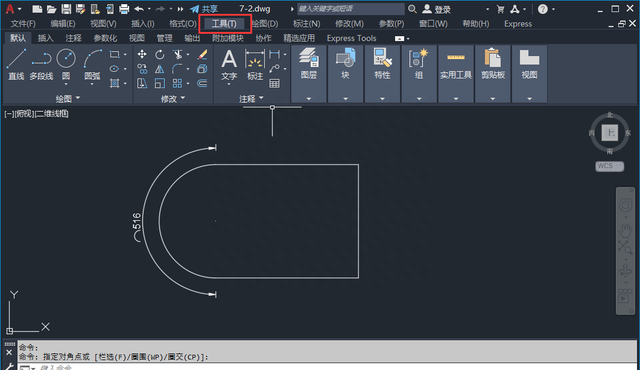Switch to the 管理 ribbon tab
The image size is (640, 370).
164,38
